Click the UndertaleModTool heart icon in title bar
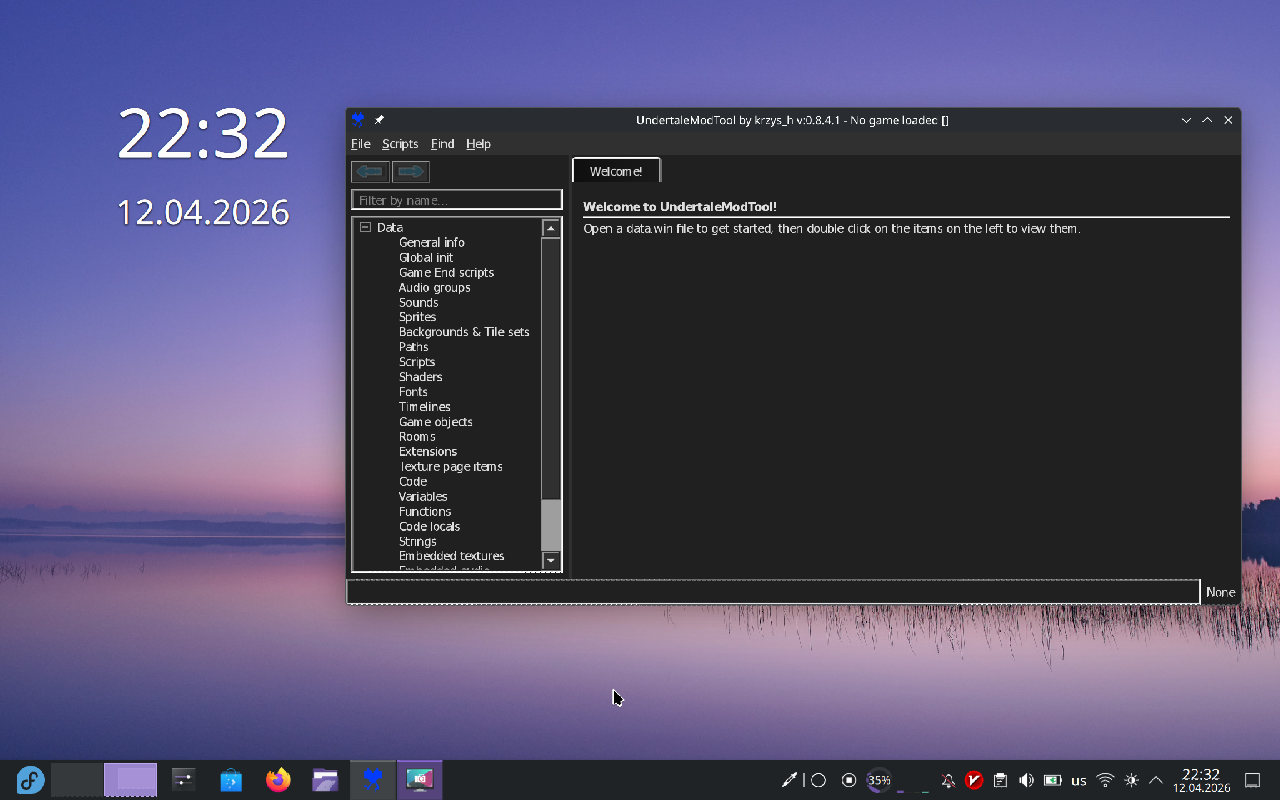This screenshot has width=1280, height=800. click(x=358, y=120)
